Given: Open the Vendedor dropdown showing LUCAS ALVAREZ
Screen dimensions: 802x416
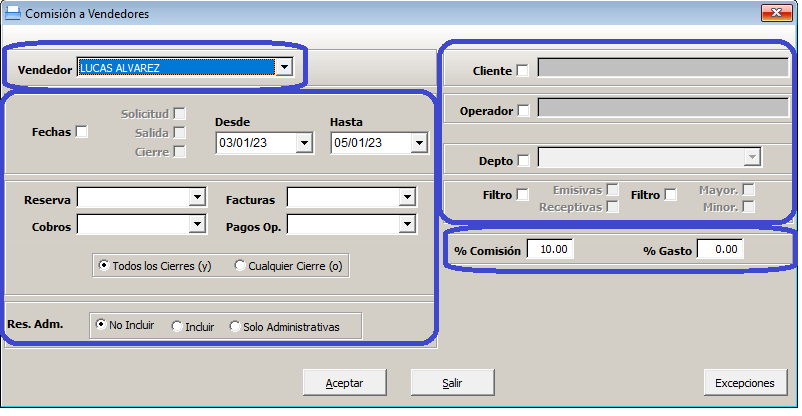Looking at the screenshot, I should point(284,67).
